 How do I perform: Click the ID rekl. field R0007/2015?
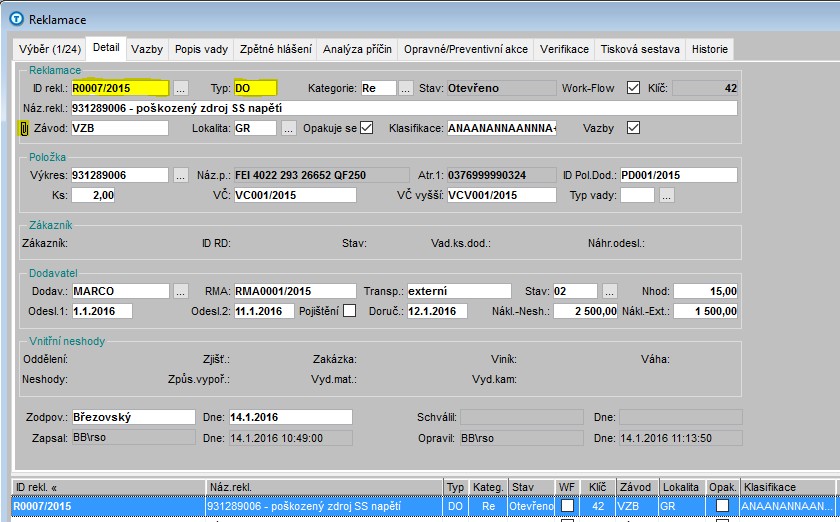click(120, 88)
